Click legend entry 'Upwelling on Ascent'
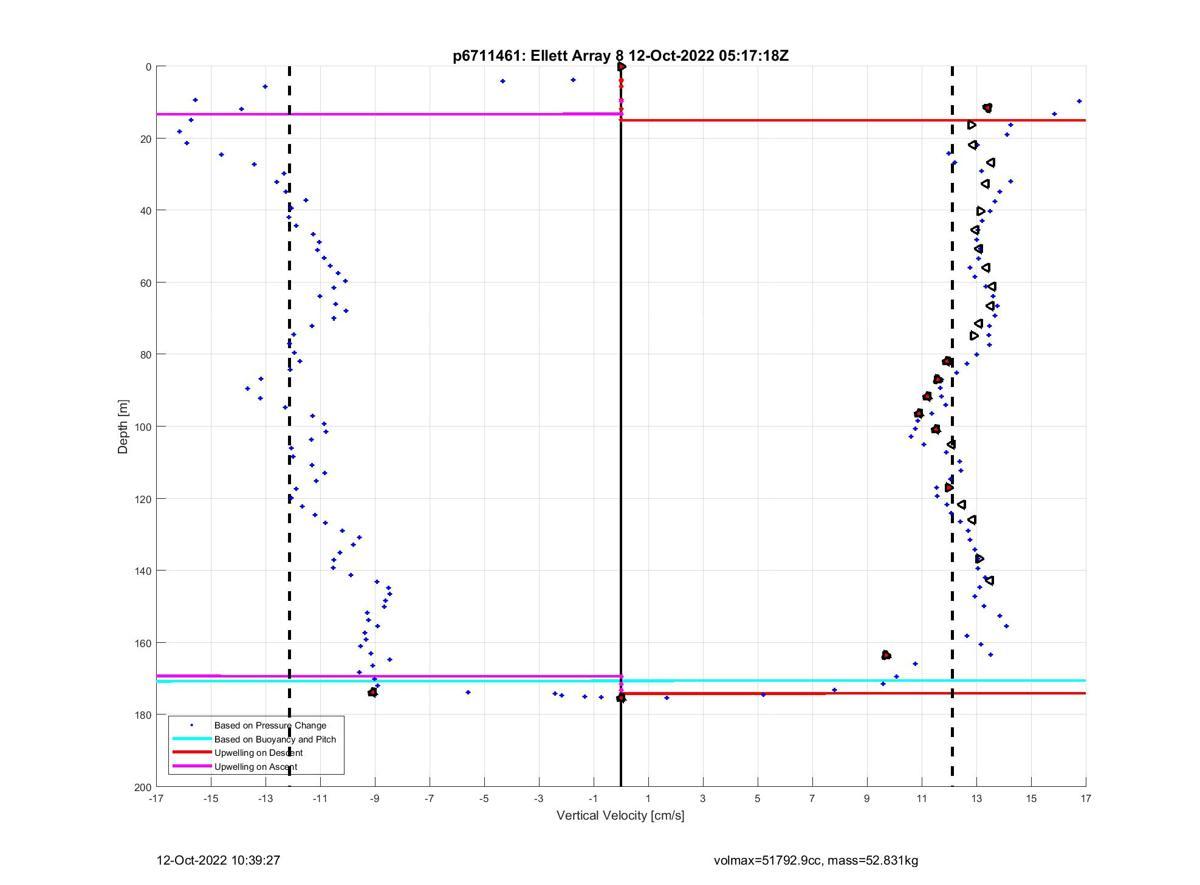 [255, 767]
